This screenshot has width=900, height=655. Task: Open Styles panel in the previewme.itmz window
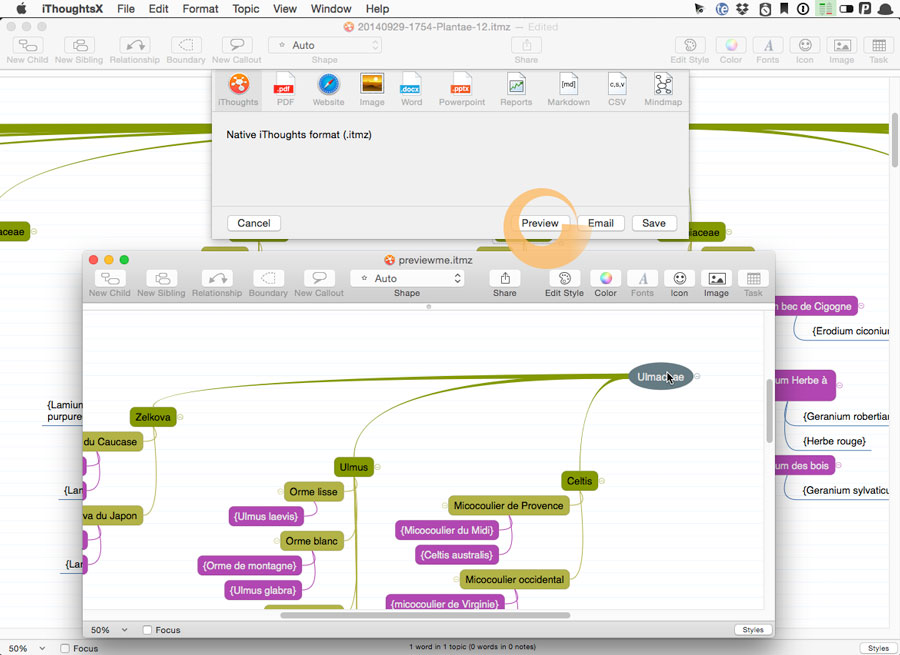(753, 630)
